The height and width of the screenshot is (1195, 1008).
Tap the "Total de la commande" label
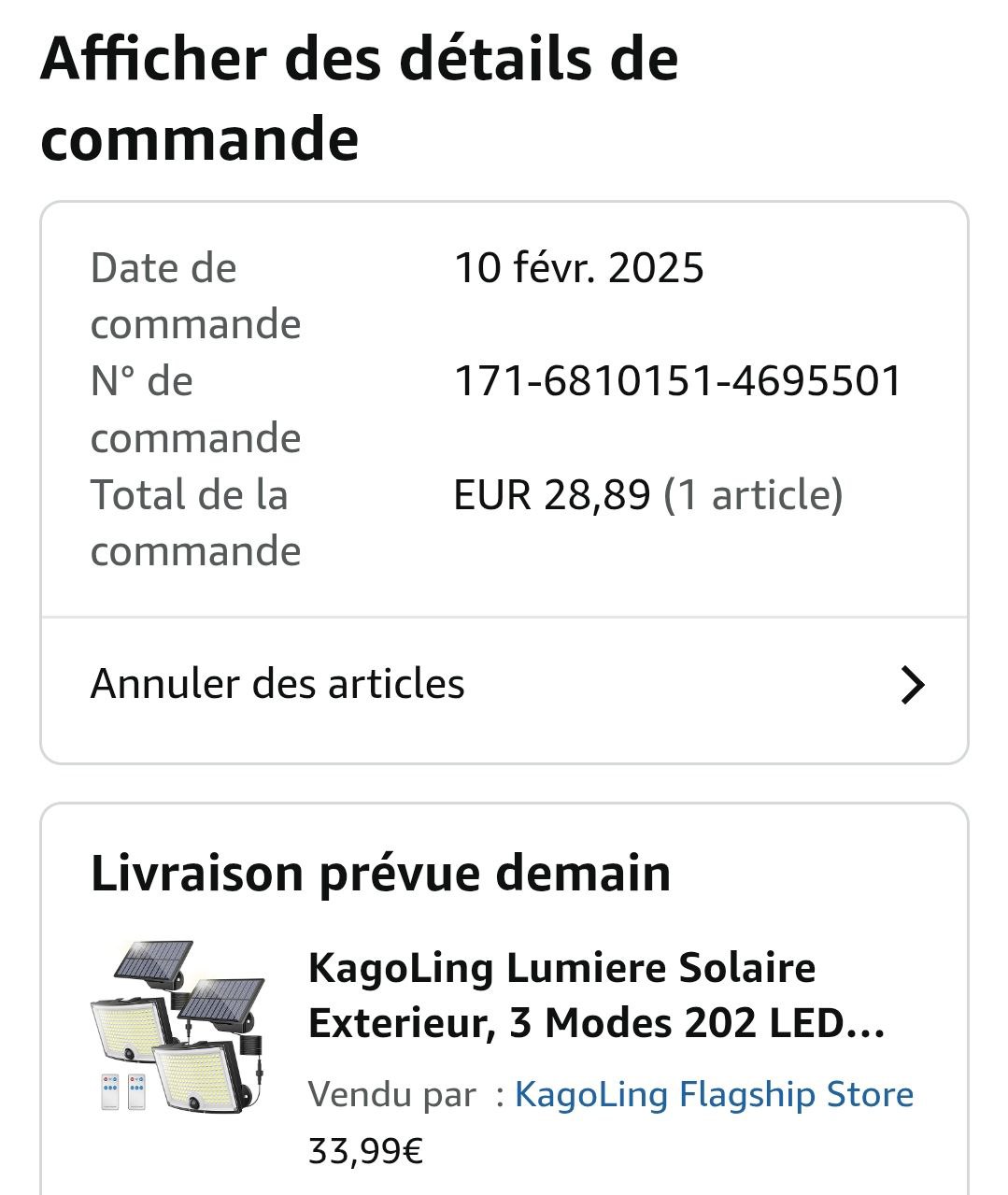click(195, 522)
